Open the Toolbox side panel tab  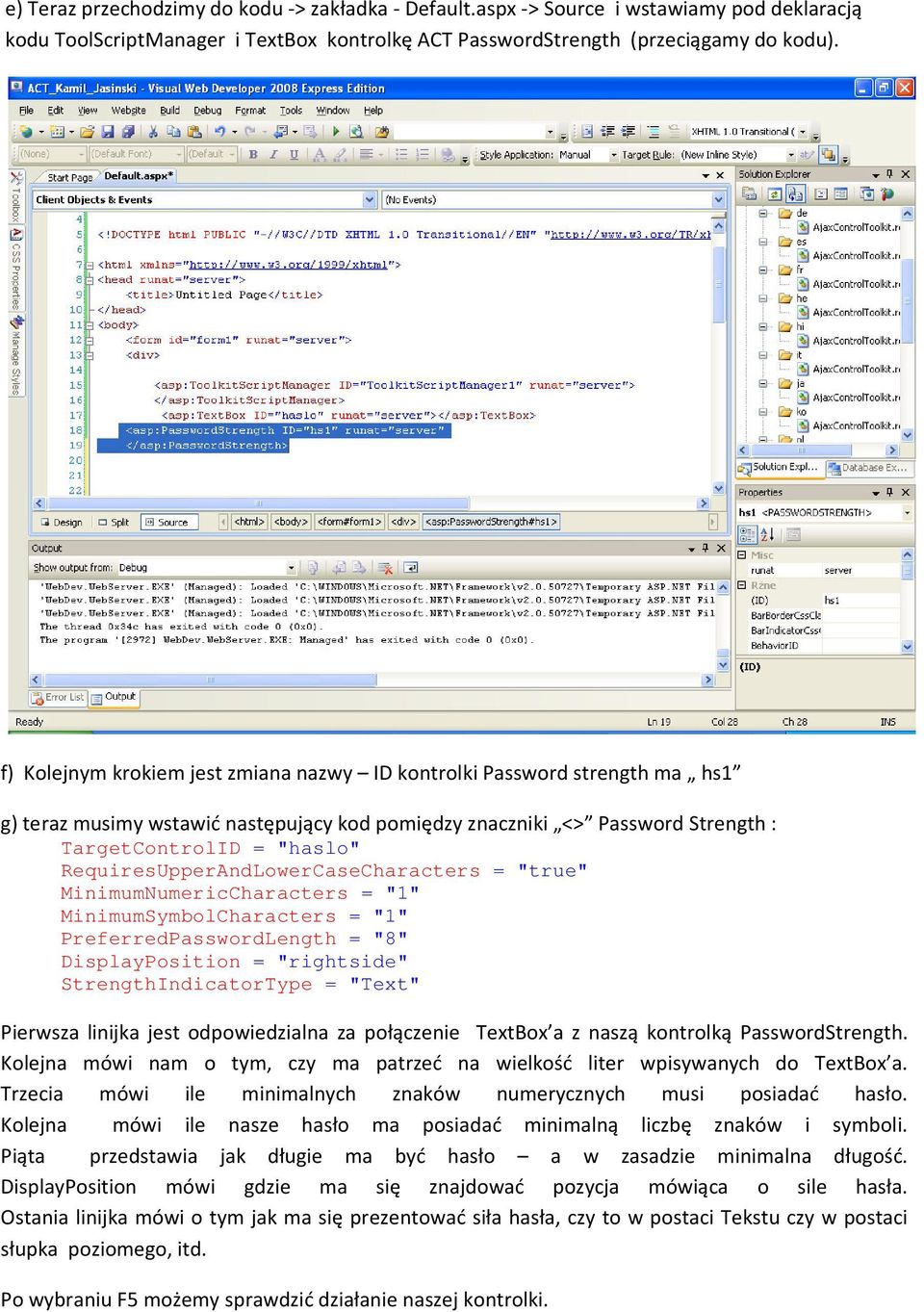coord(16,196)
